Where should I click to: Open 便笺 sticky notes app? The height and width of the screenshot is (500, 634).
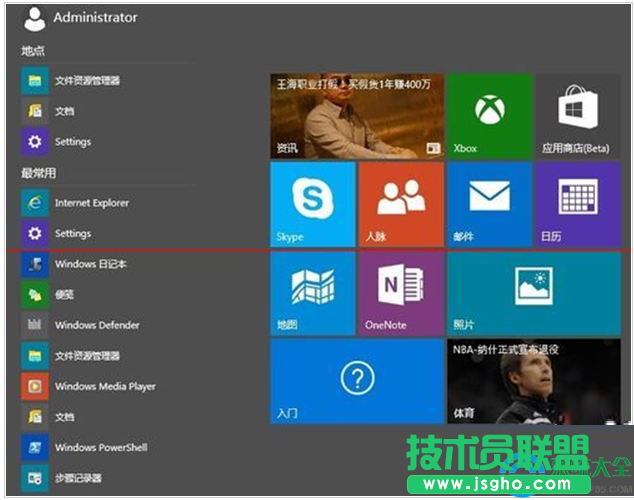48,295
